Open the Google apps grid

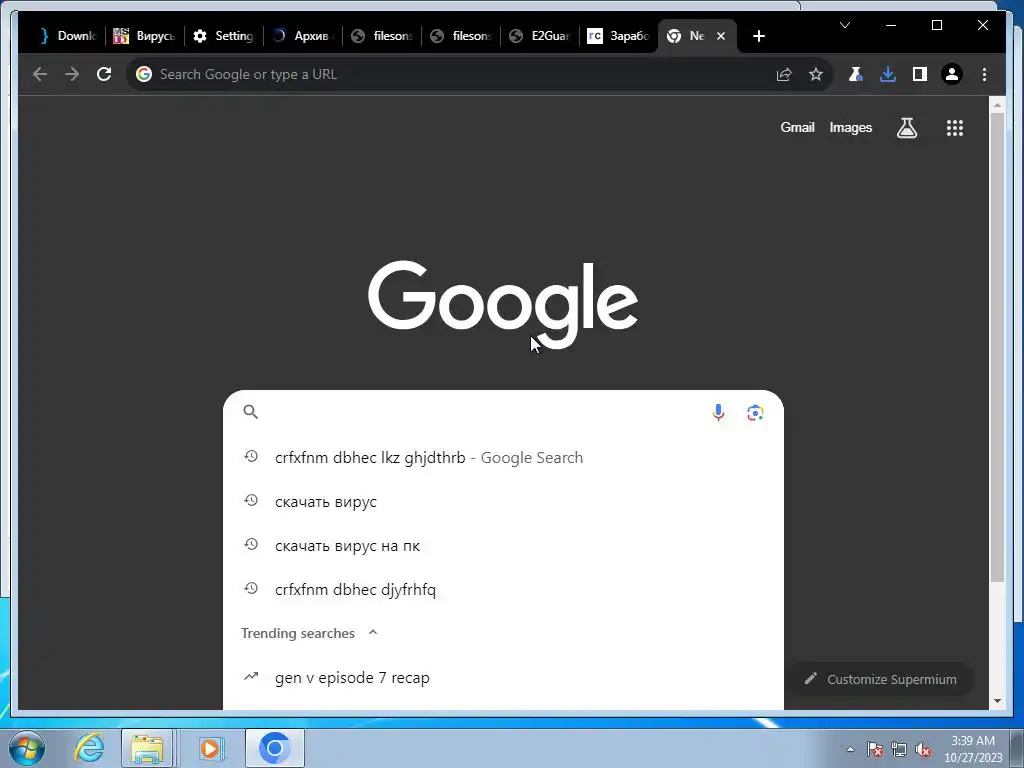point(955,128)
